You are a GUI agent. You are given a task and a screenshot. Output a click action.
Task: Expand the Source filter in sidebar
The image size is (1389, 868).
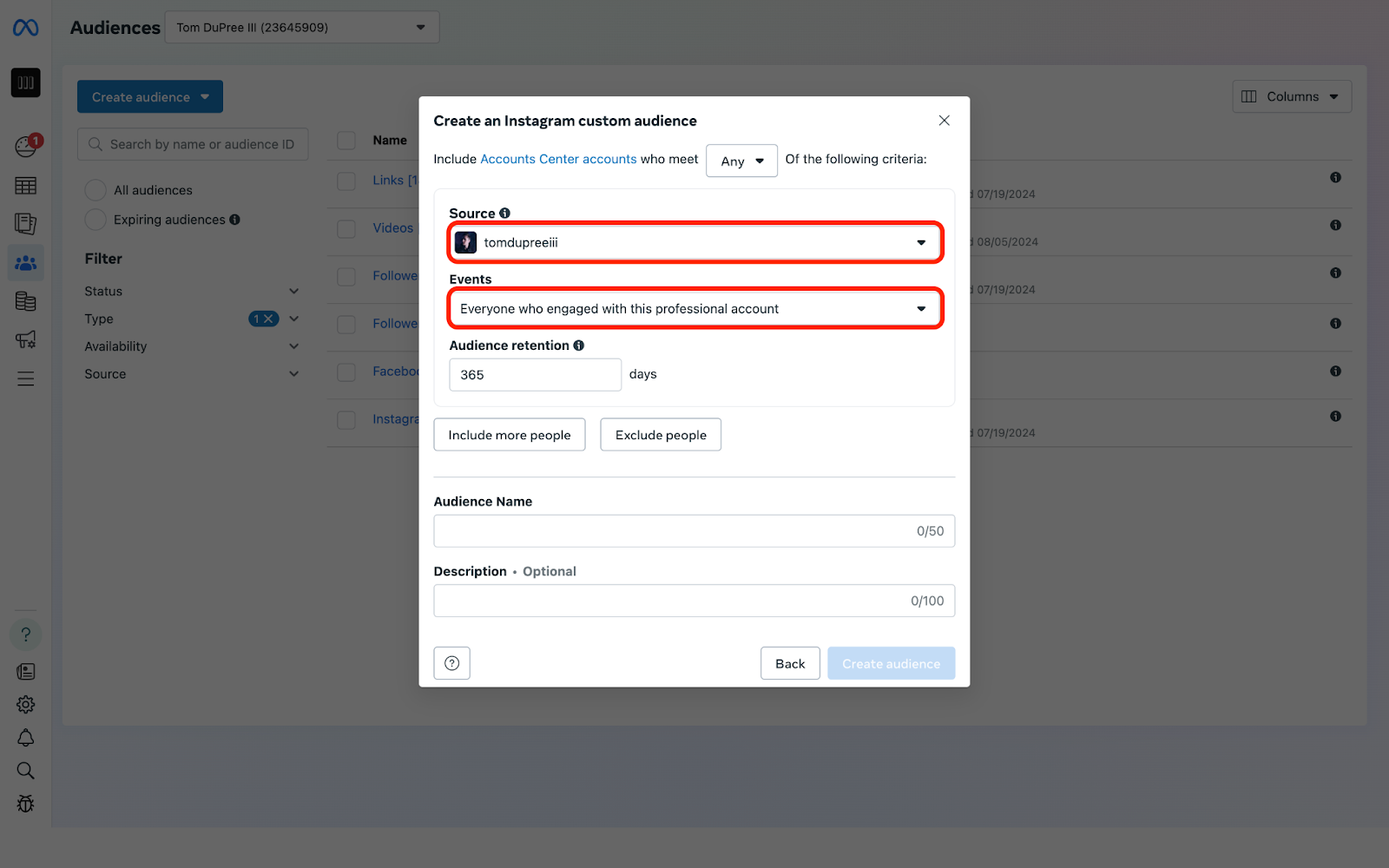click(x=293, y=374)
